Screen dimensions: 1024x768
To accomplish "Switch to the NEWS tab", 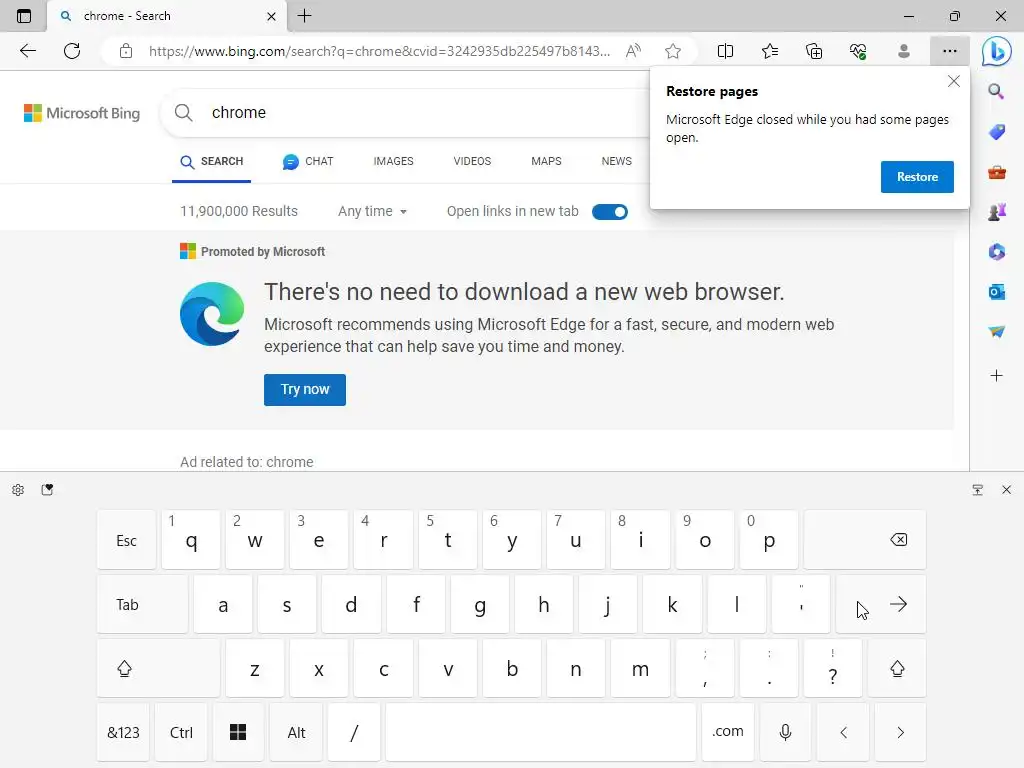I will click(x=616, y=161).
